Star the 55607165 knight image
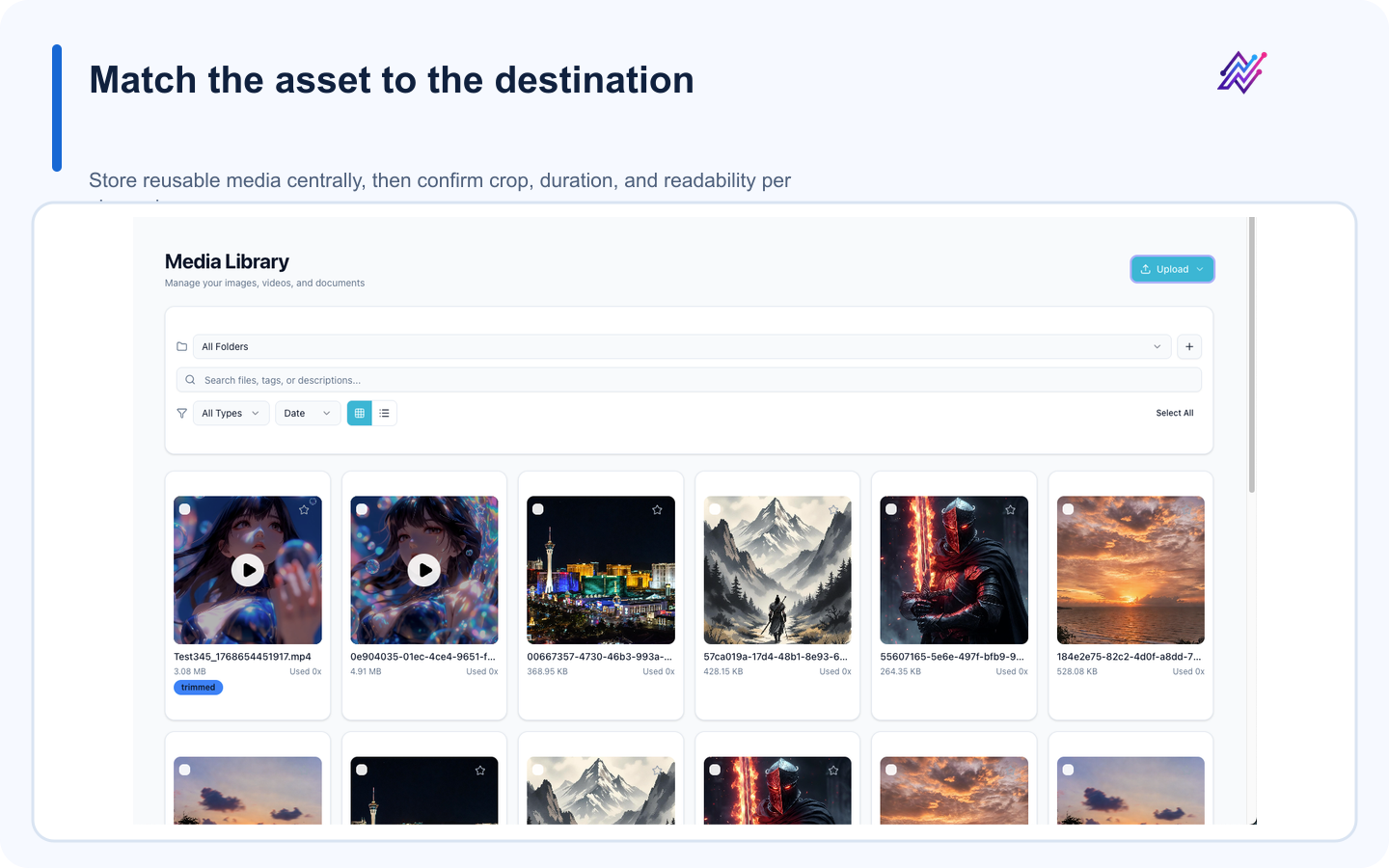1389x868 pixels. click(1010, 509)
